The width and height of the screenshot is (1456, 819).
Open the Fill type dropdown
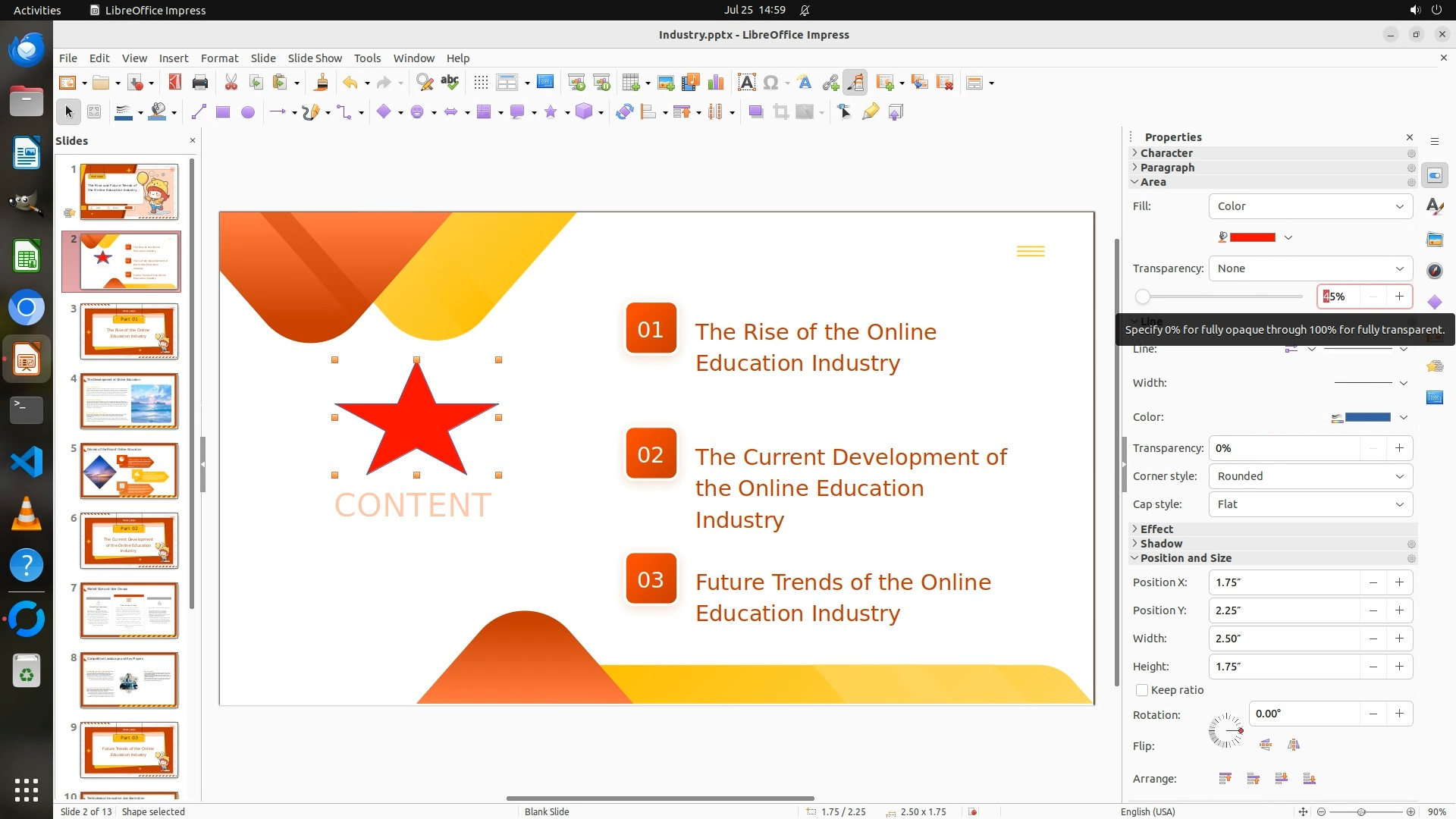tap(1310, 206)
